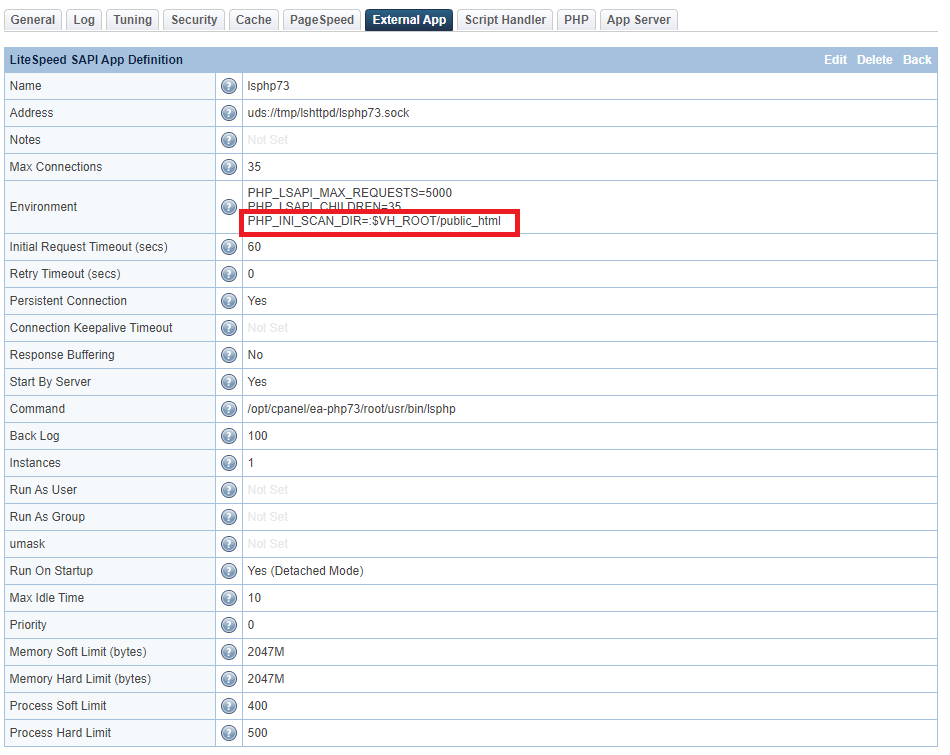Click help icon beside Memory Soft Limit
Viewport: 950px width, 755px height.
click(x=228, y=652)
